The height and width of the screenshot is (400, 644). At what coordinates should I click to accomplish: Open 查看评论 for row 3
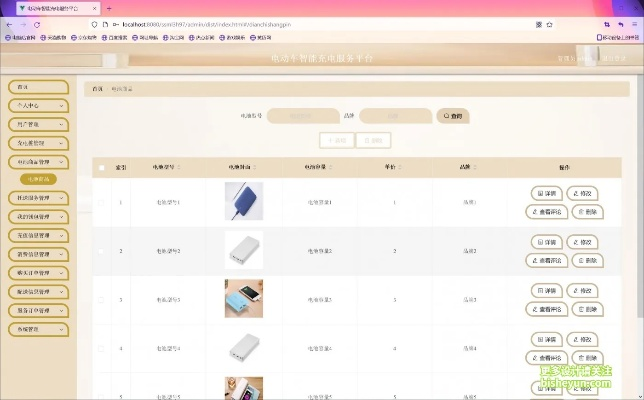point(545,309)
